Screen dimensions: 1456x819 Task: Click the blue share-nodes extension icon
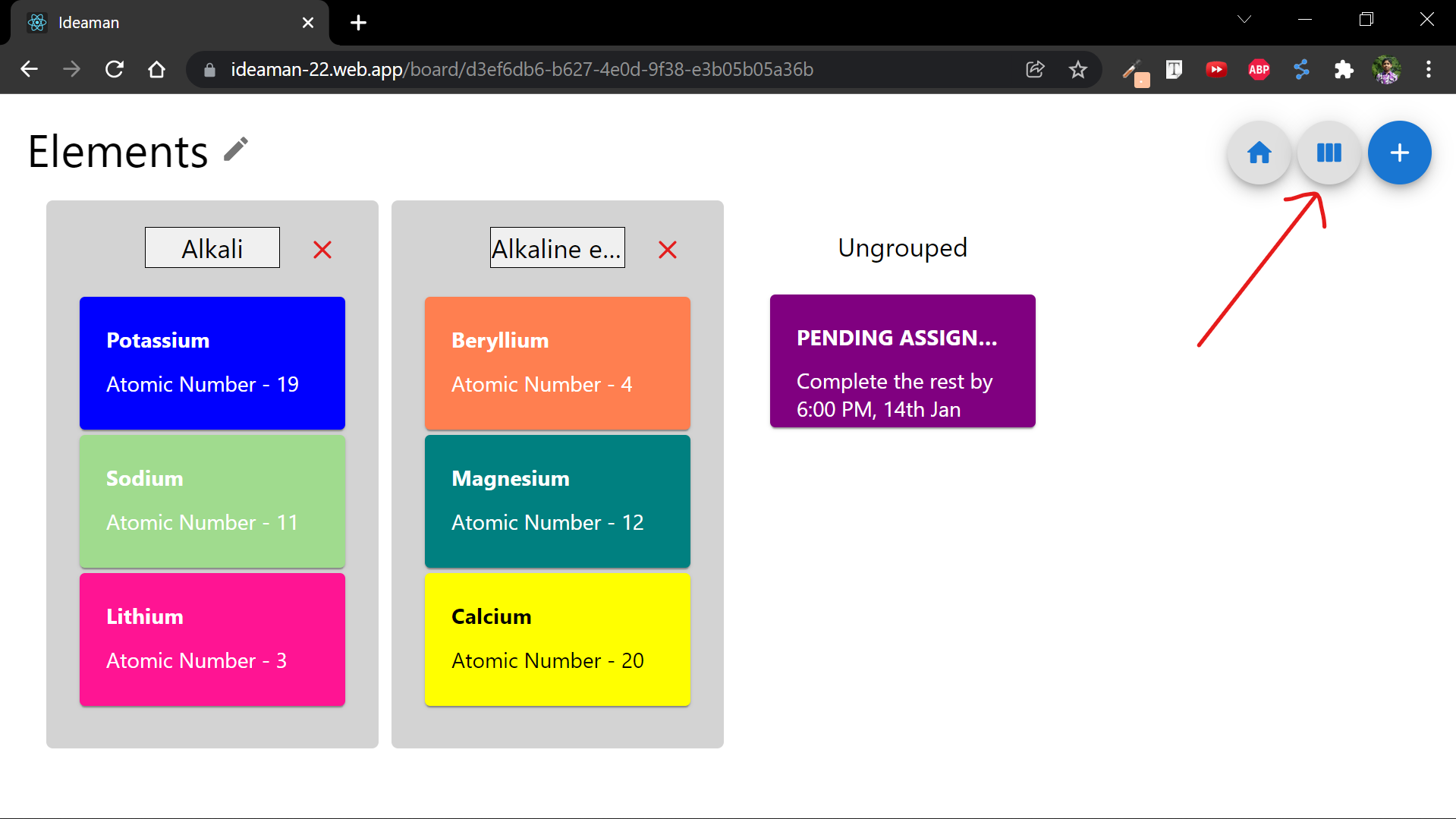click(x=1301, y=69)
